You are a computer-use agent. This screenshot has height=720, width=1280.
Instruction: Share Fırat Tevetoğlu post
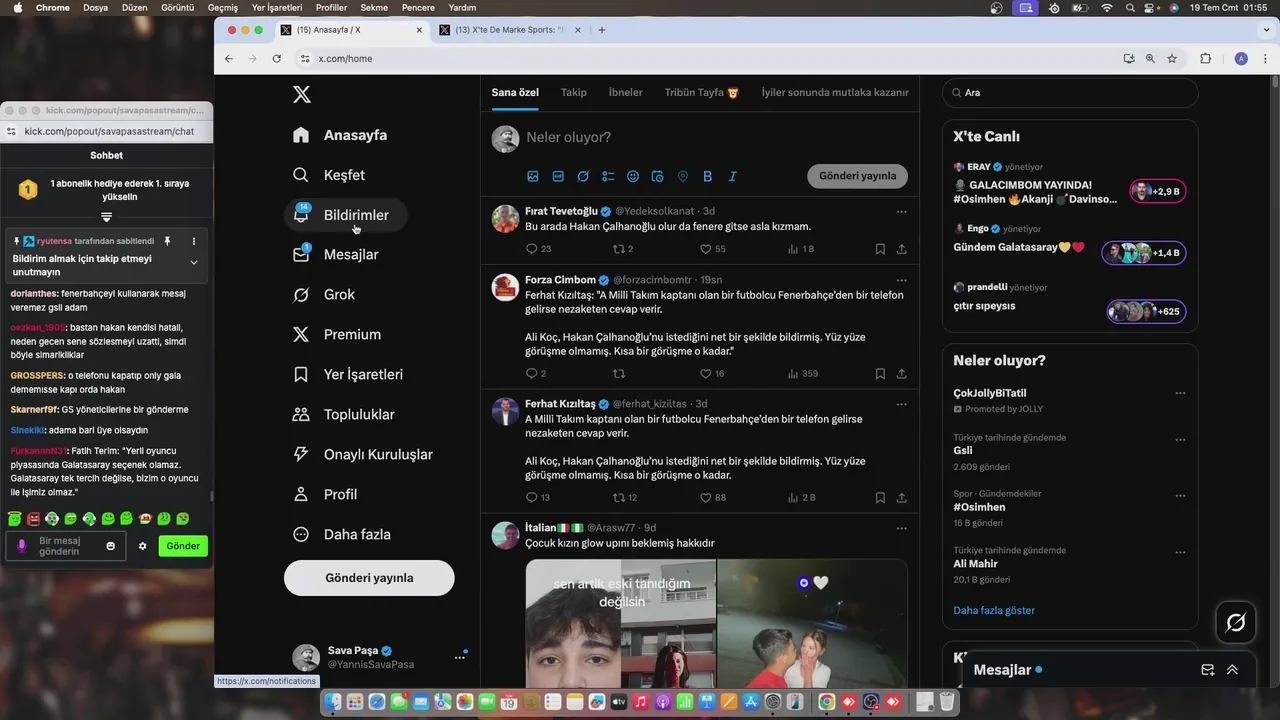tap(902, 249)
